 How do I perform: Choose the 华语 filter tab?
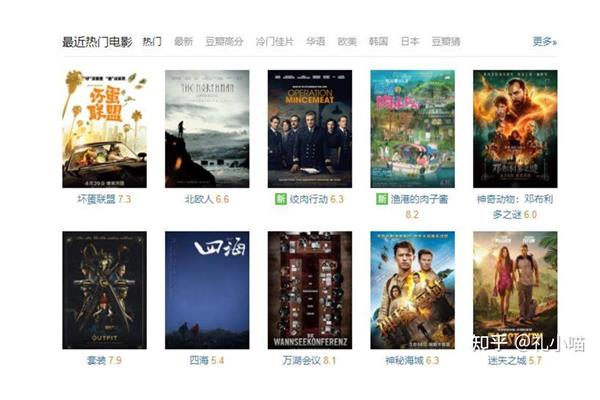coord(315,41)
